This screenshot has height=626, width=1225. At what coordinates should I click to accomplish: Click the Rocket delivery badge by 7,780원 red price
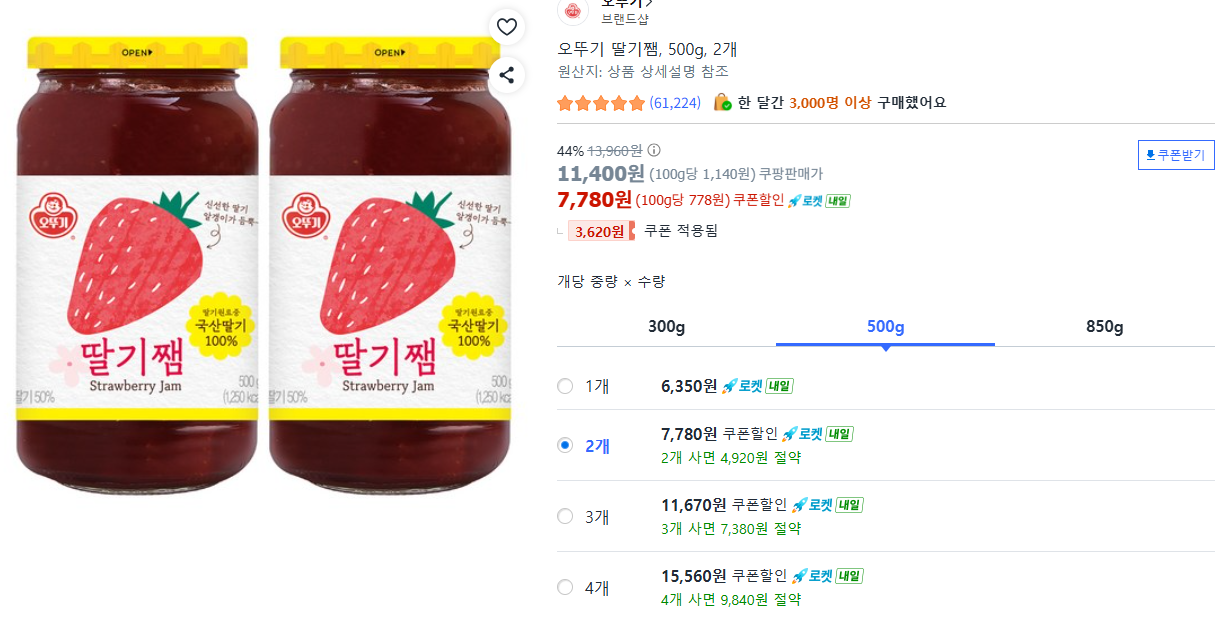point(819,200)
